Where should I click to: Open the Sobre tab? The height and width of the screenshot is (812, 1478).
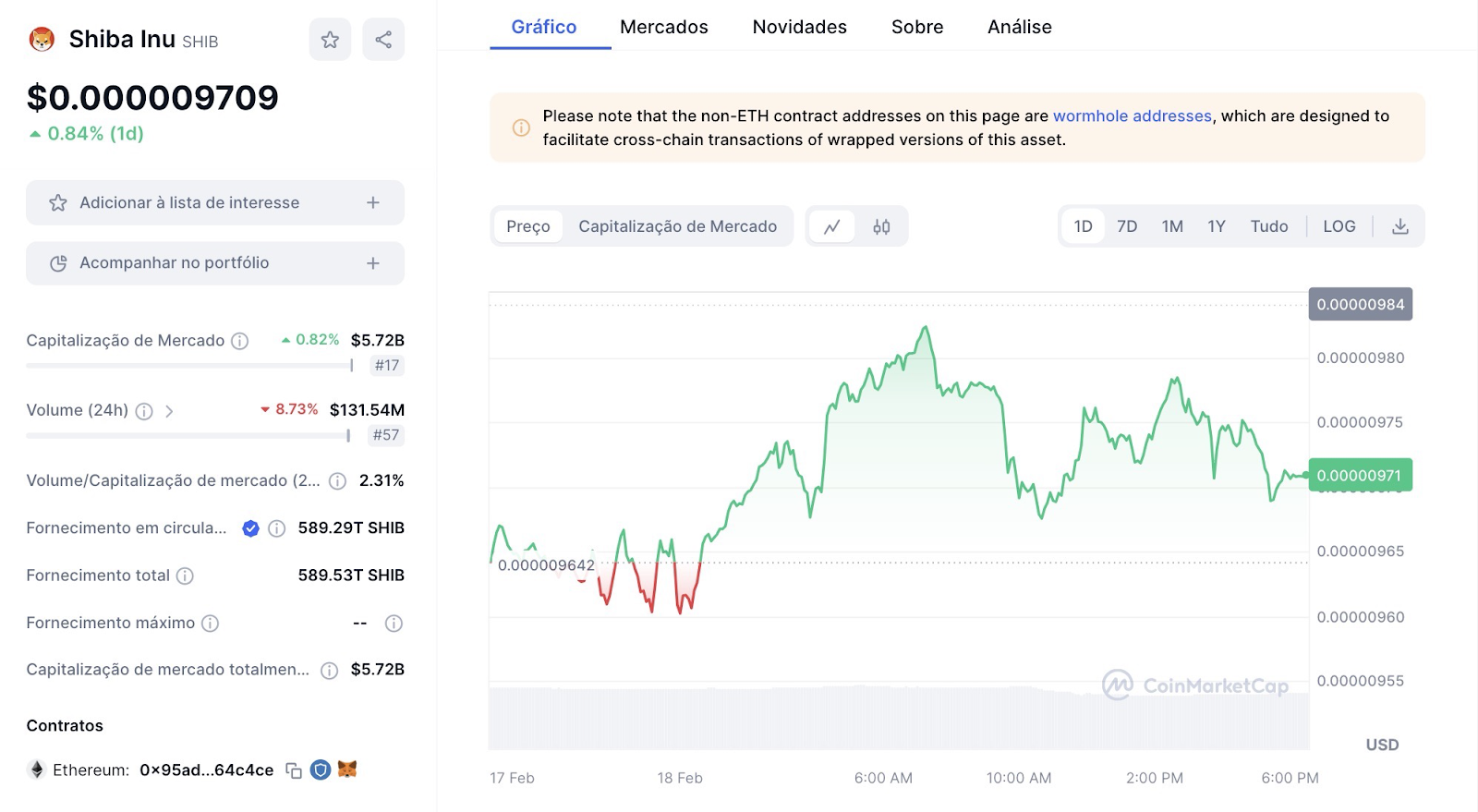(x=917, y=27)
